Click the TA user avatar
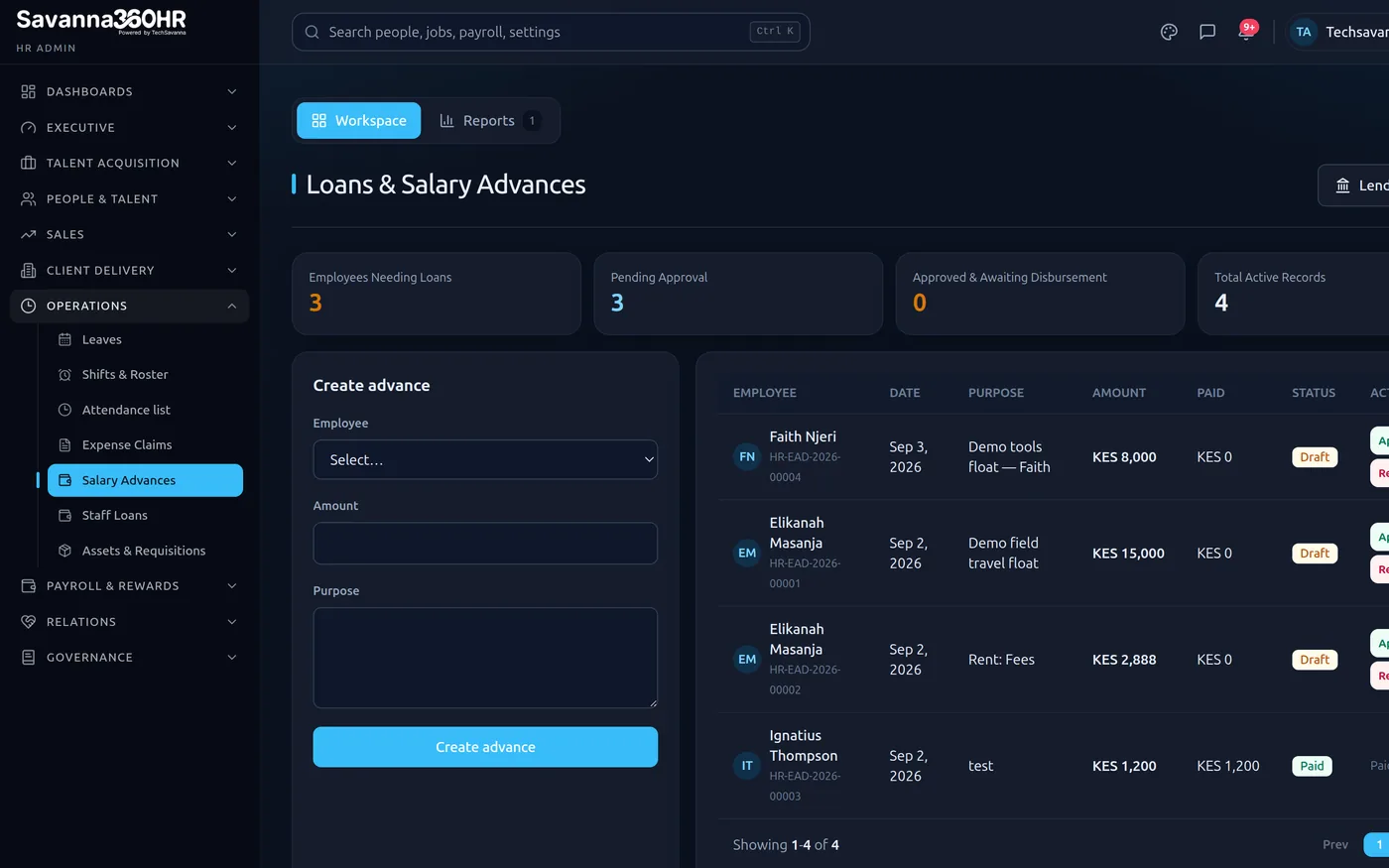Image resolution: width=1389 pixels, height=868 pixels. pos(1304,32)
